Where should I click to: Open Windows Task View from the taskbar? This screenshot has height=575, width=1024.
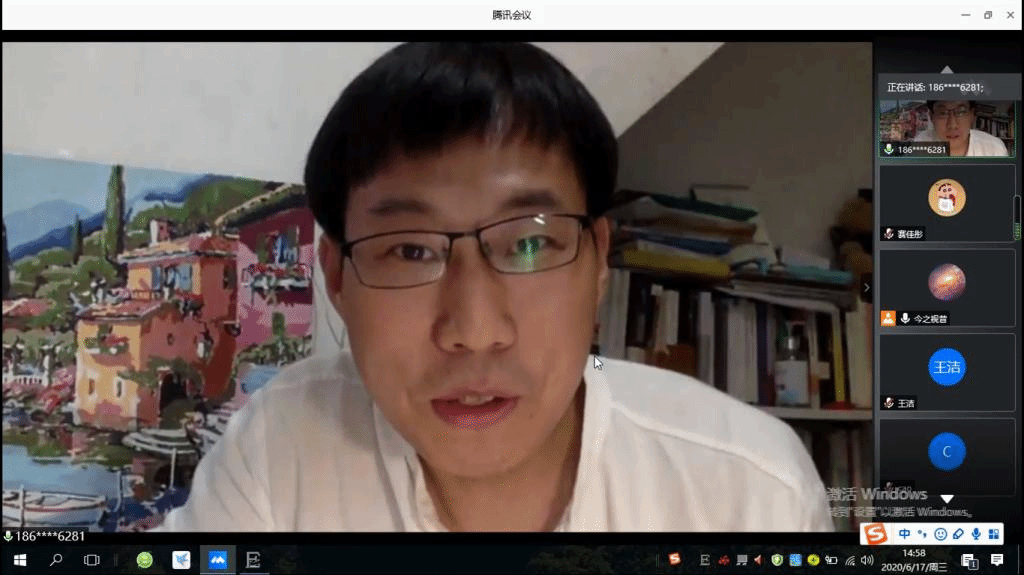click(x=91, y=560)
